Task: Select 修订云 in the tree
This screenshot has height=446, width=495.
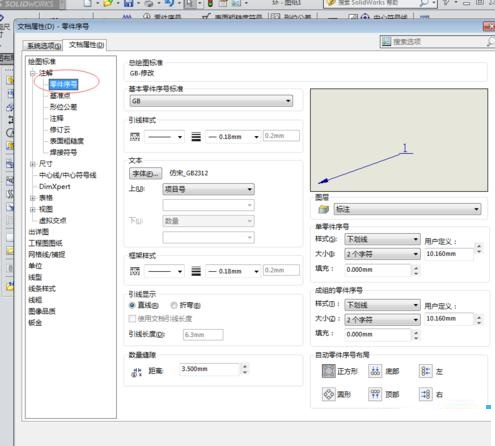Action: click(60, 130)
